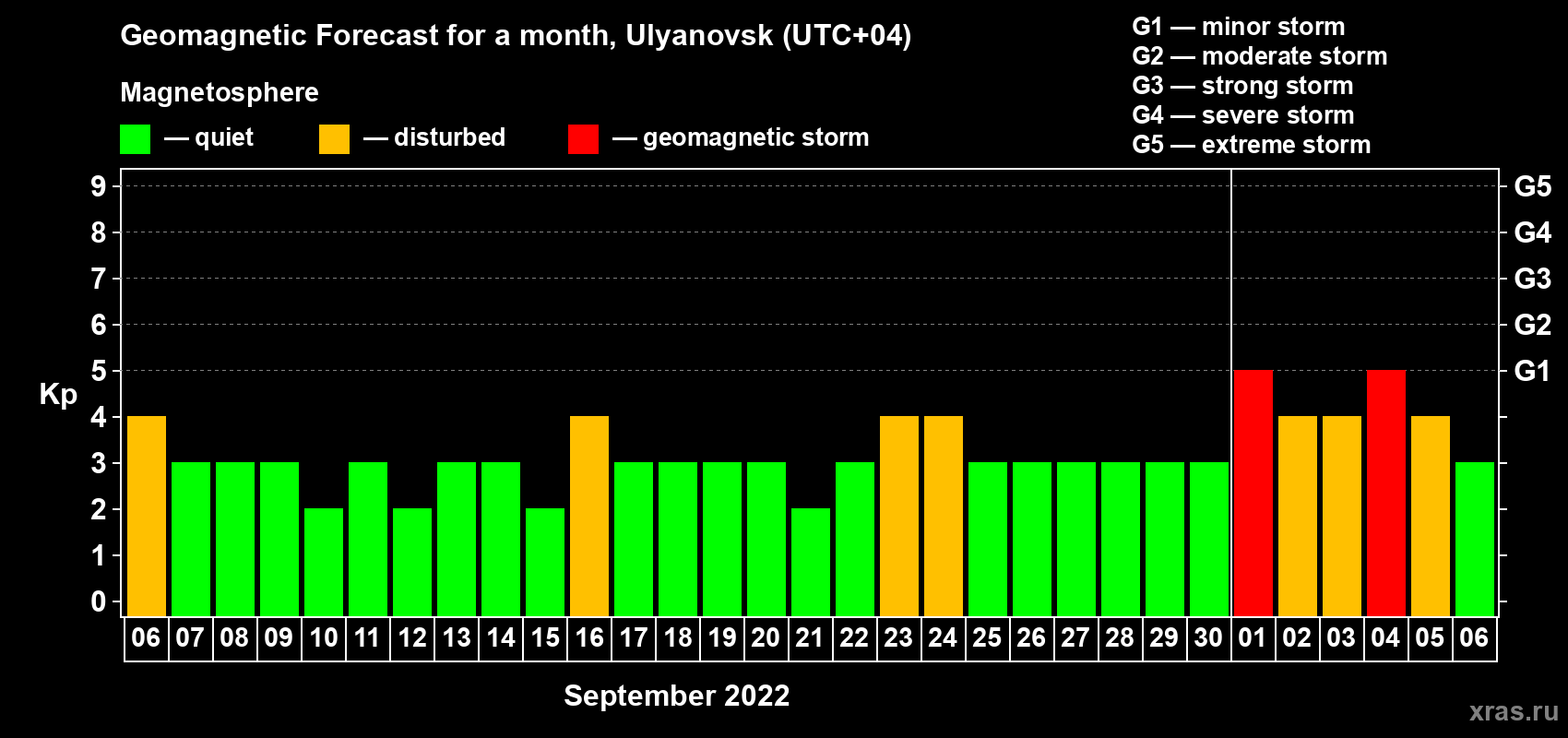Select the red bar for October 01
The image size is (1568, 738).
pos(1253,494)
